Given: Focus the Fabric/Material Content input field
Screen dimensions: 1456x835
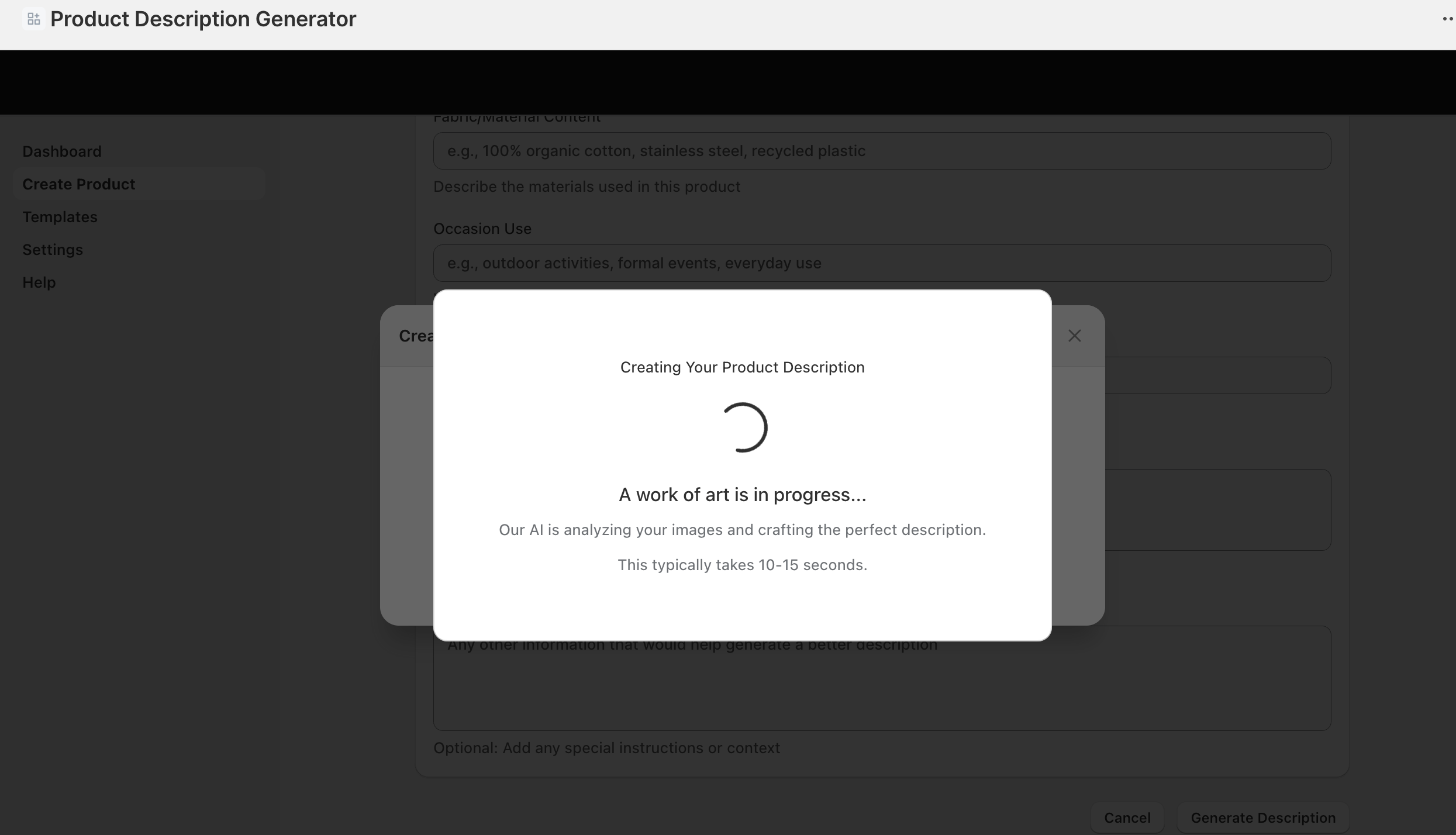Looking at the screenshot, I should (882, 151).
